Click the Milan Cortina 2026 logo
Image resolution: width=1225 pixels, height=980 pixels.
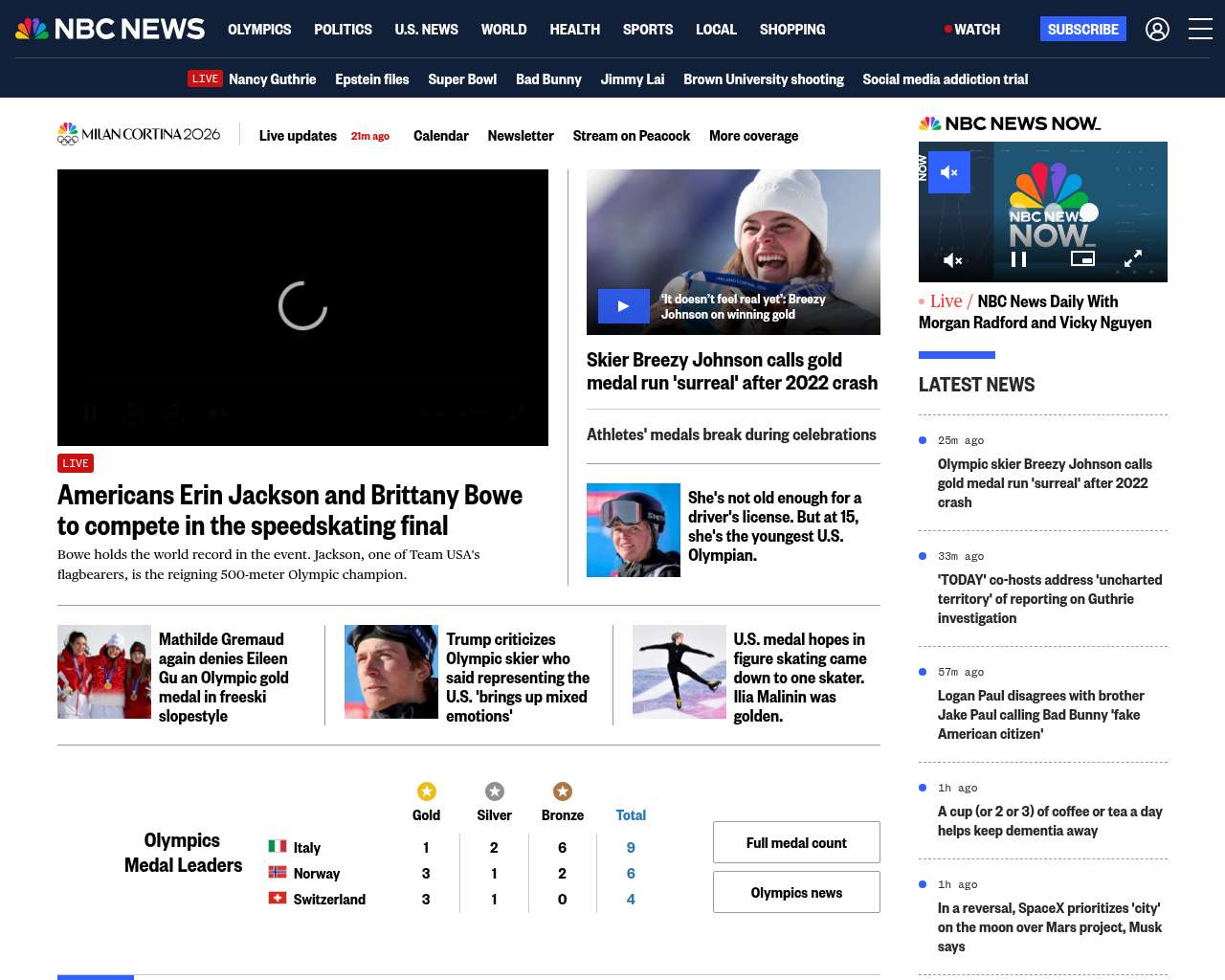coord(139,135)
